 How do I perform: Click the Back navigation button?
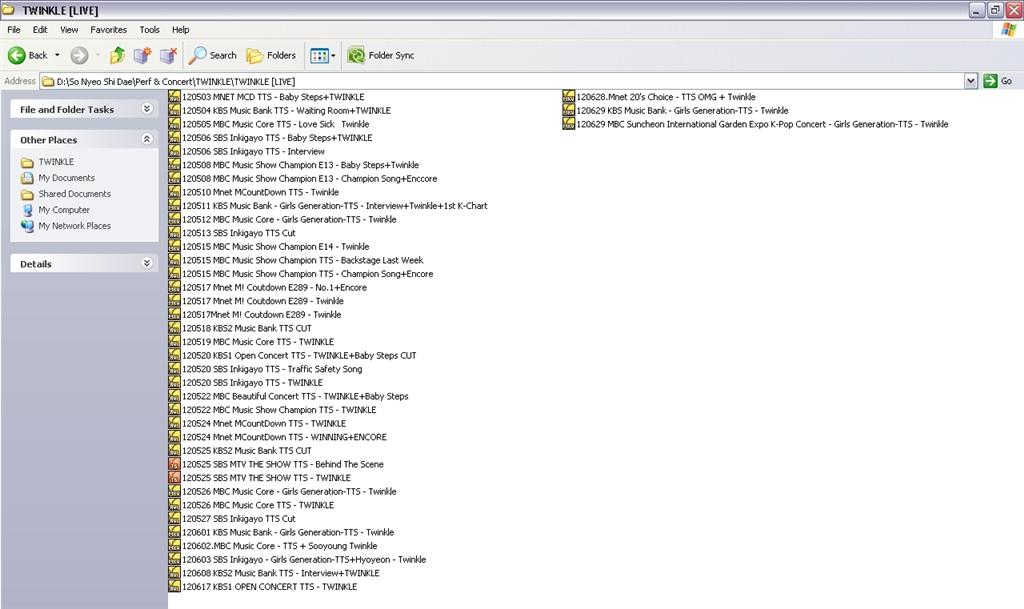point(27,55)
